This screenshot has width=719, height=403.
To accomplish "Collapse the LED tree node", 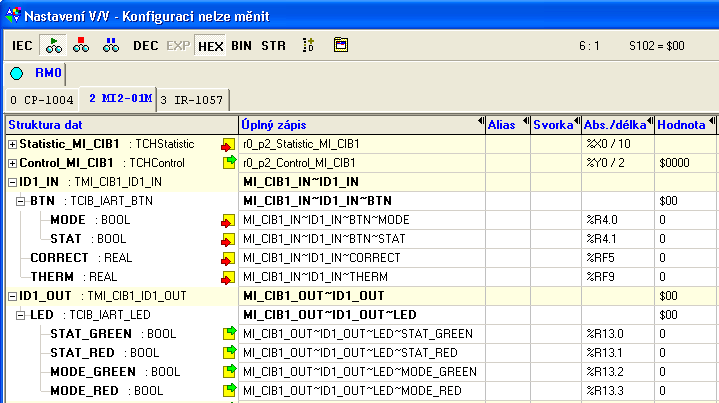I will [x=21, y=315].
